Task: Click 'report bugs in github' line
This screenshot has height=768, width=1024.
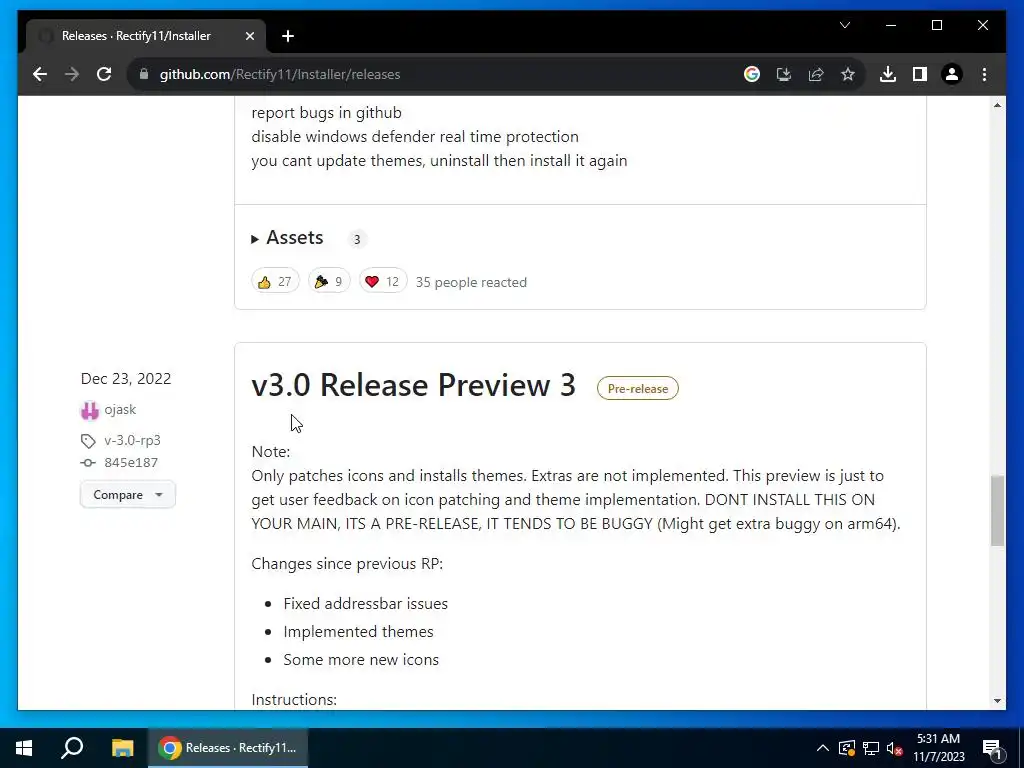Action: pyautogui.click(x=327, y=112)
